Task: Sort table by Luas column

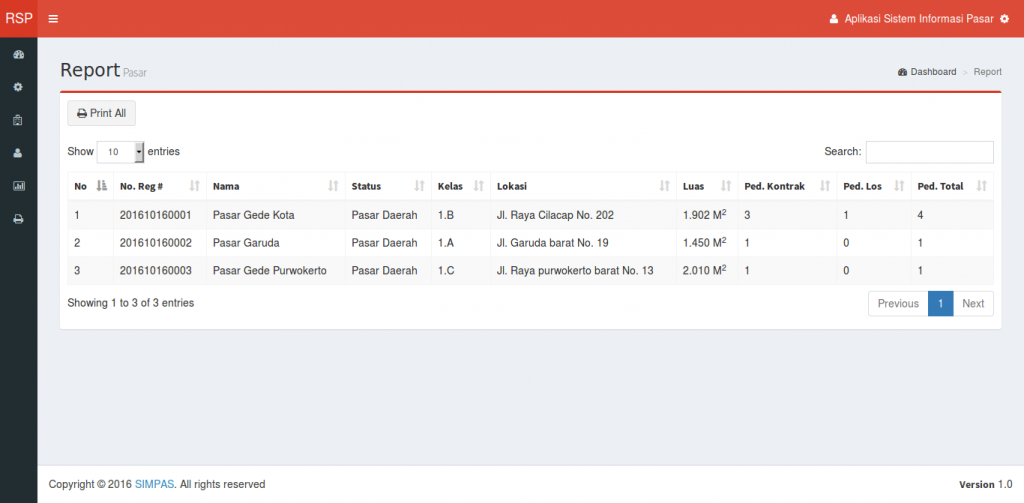Action: [x=706, y=186]
